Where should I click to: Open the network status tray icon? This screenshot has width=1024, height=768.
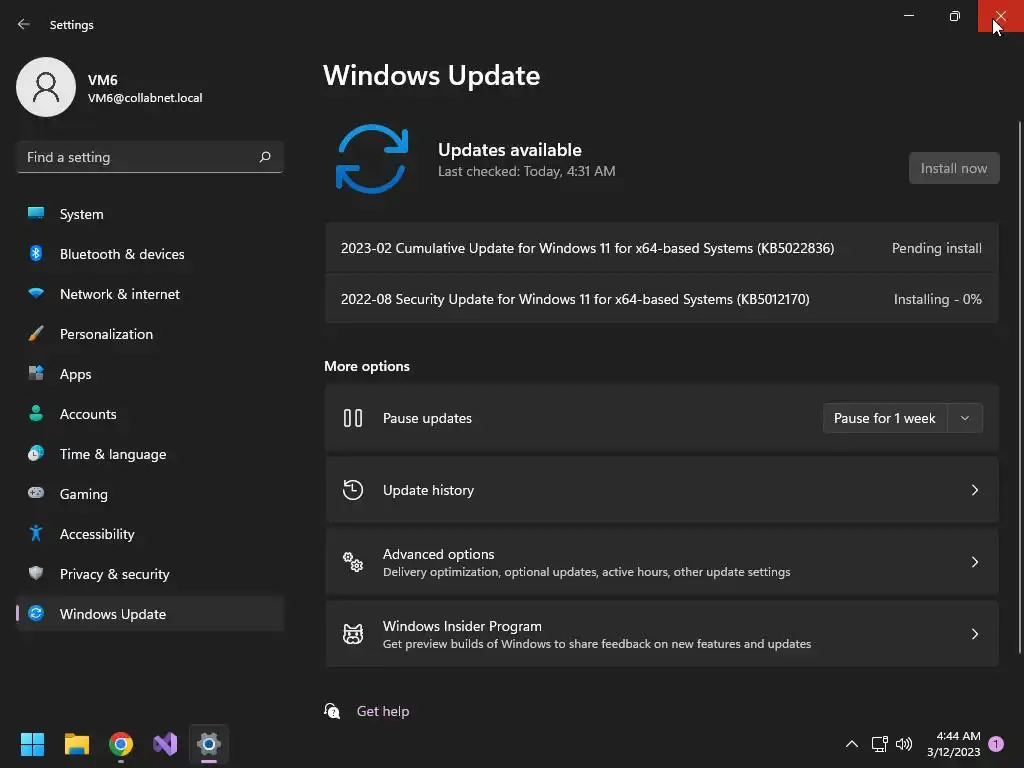(x=879, y=744)
